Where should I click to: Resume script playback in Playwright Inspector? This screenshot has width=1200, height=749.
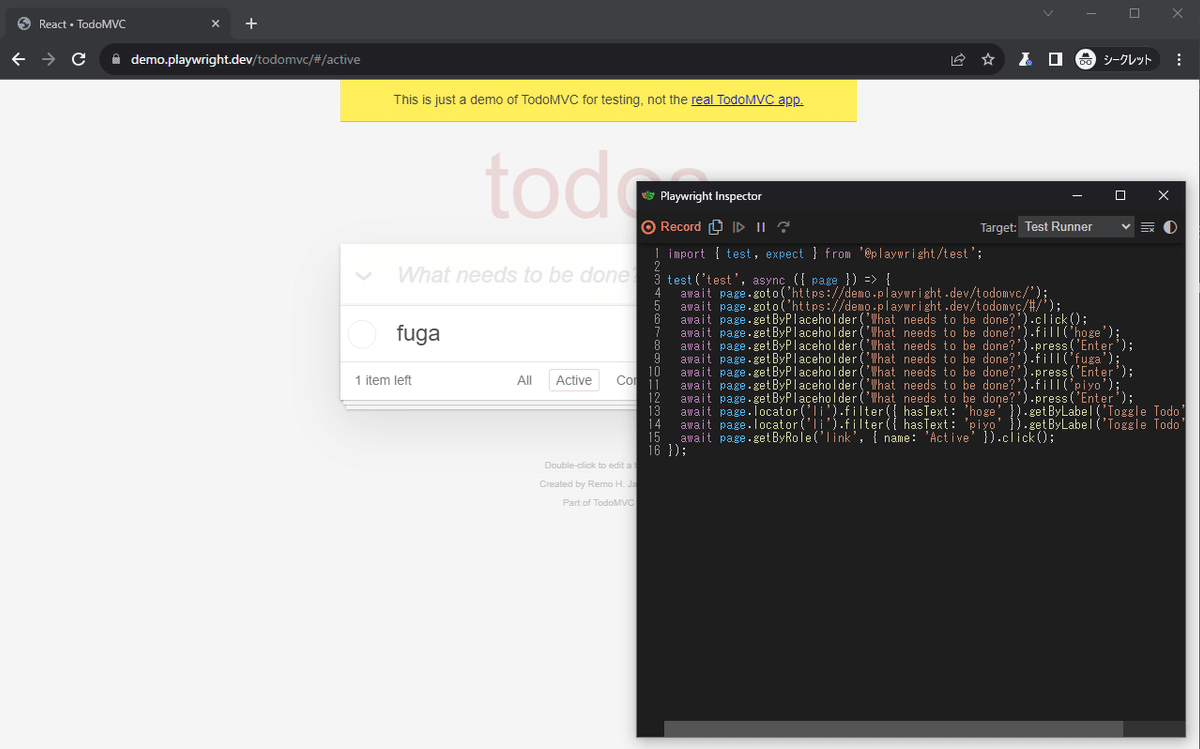738,227
